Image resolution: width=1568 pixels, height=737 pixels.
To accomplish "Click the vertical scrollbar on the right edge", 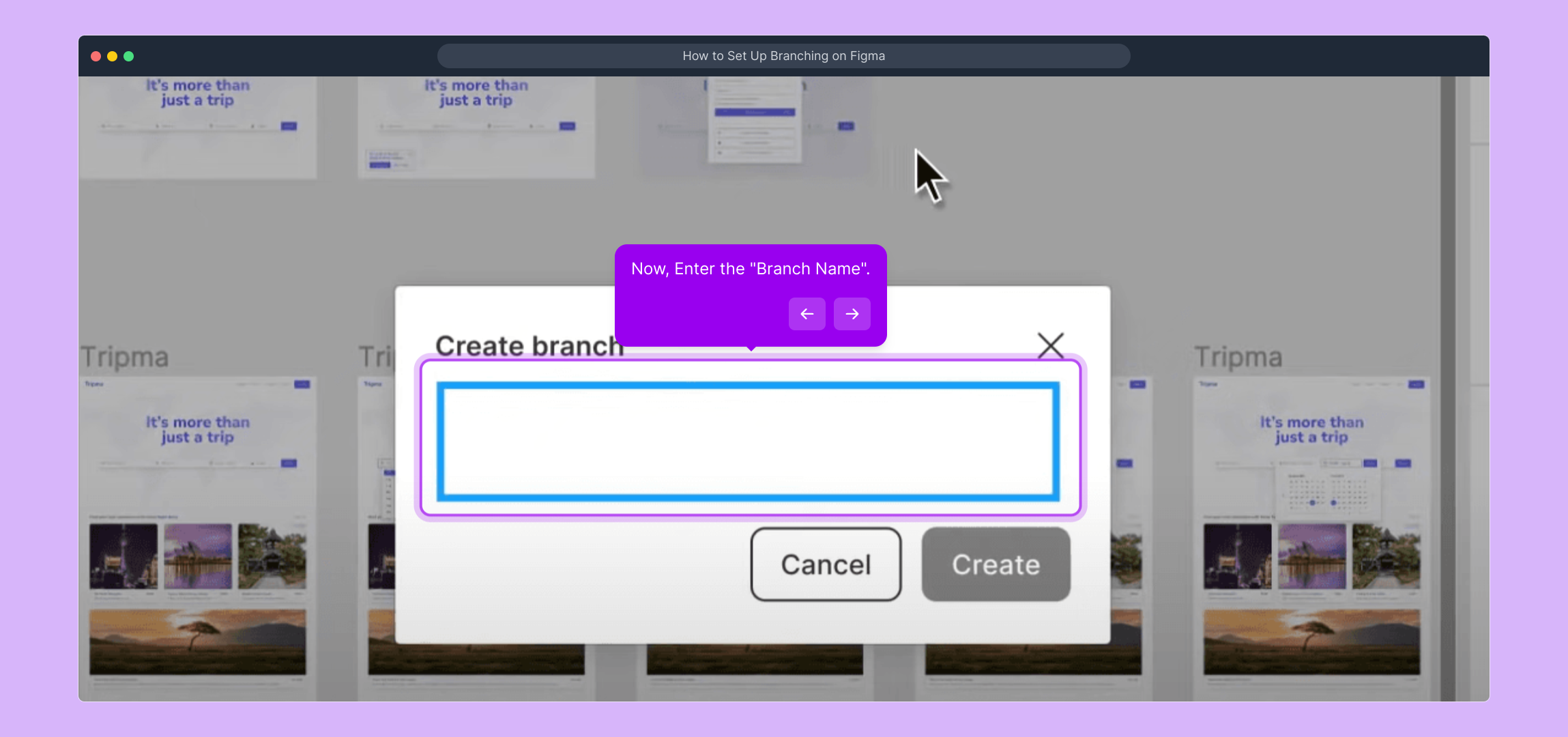I will pyautogui.click(x=1447, y=389).
